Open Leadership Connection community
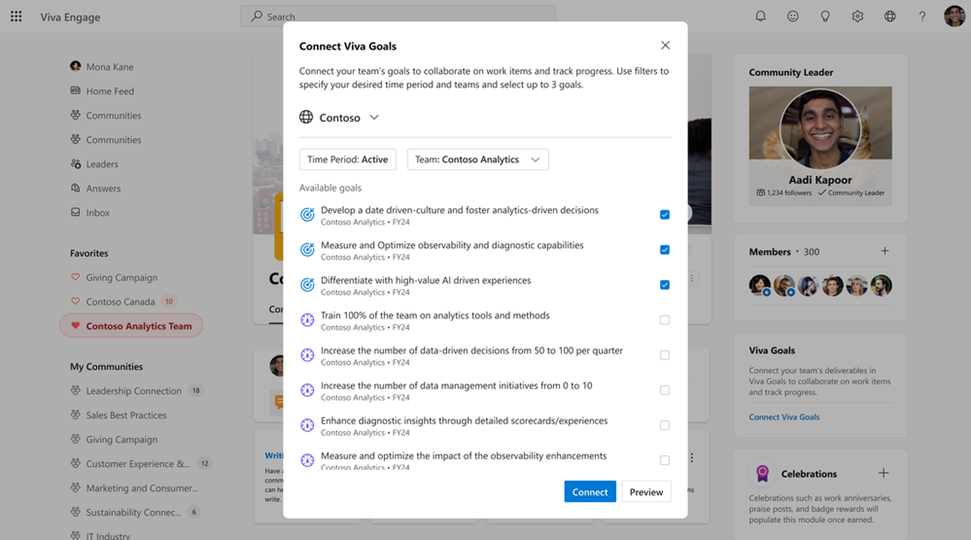Screen dimensions: 971x540 [x=133, y=391]
